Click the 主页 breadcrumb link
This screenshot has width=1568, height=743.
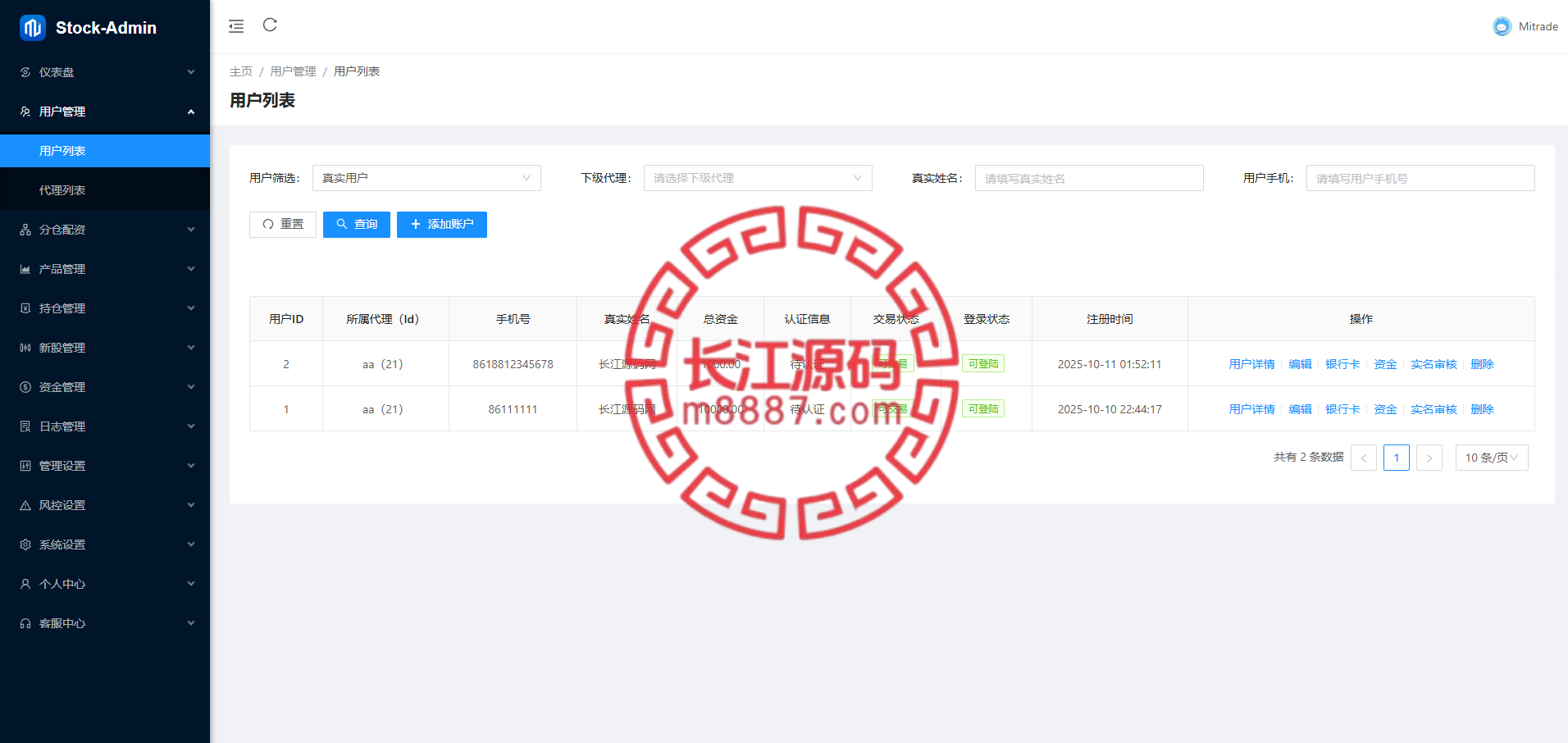click(241, 71)
